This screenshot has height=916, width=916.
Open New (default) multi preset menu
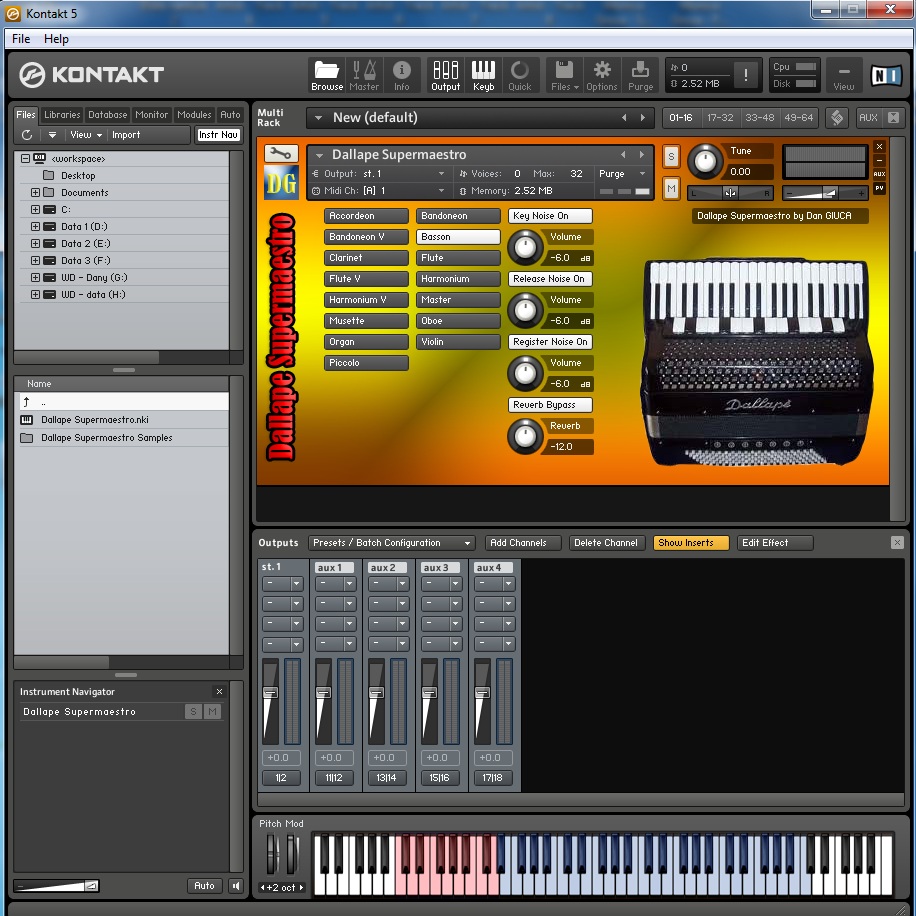tap(318, 117)
